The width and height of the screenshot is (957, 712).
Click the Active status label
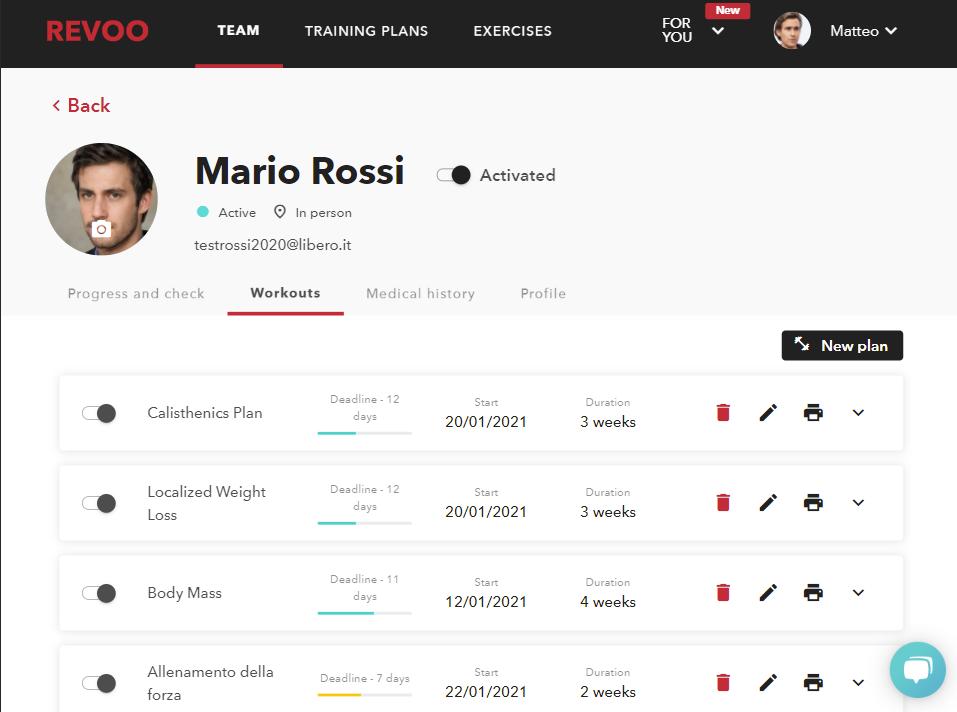pos(237,212)
